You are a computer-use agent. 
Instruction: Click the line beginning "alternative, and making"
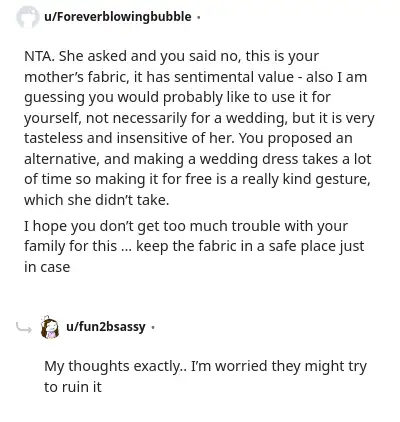click(x=198, y=159)
